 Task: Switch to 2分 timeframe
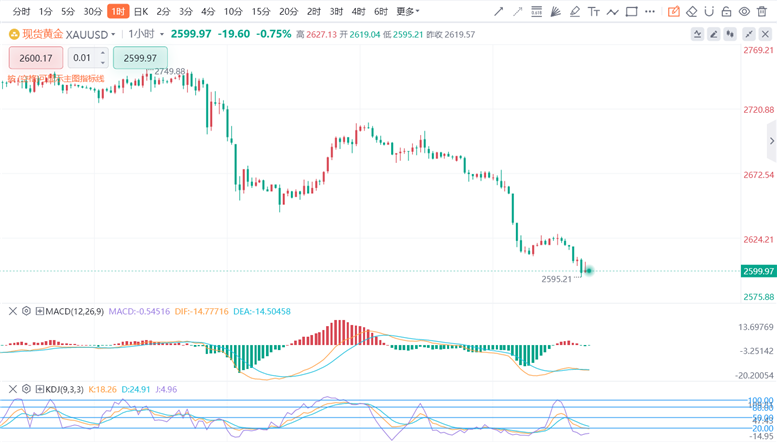(163, 11)
